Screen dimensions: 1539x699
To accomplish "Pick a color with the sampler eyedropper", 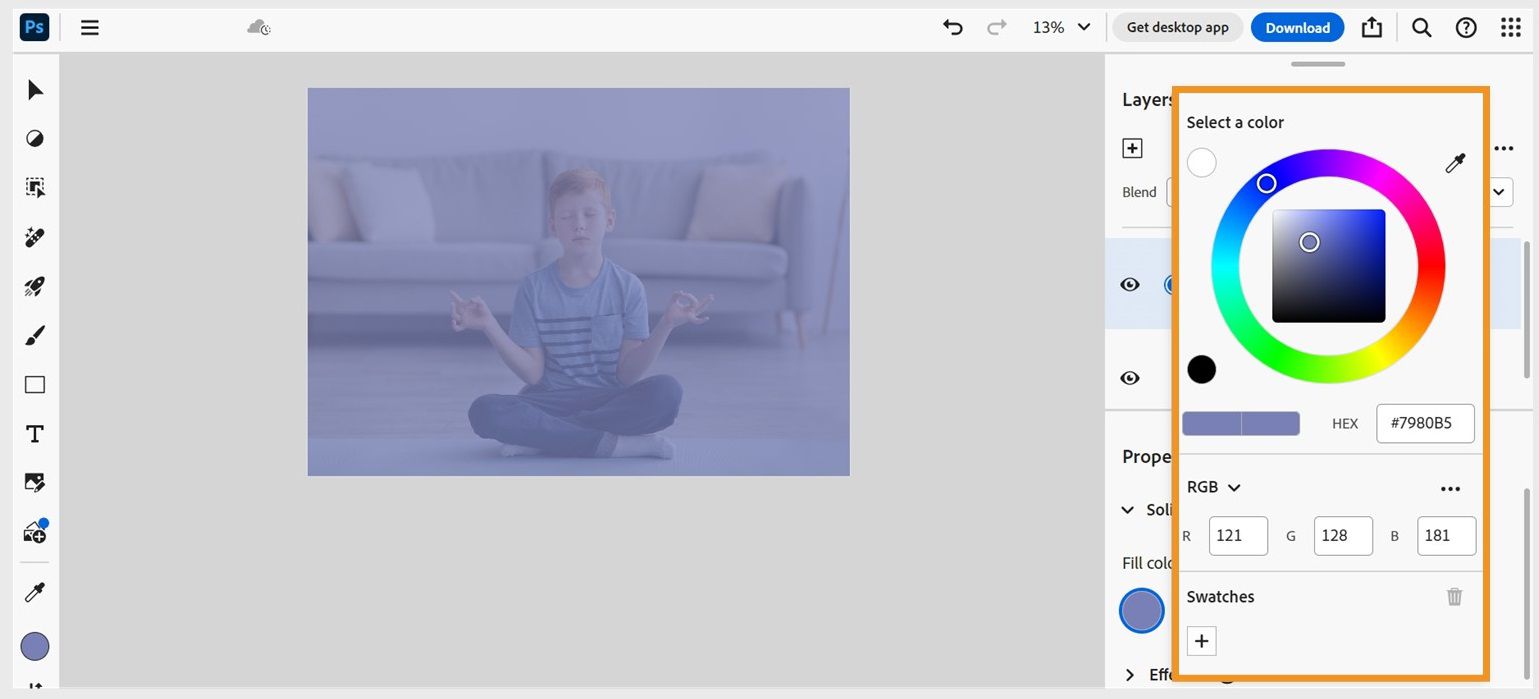I will [x=1456, y=162].
